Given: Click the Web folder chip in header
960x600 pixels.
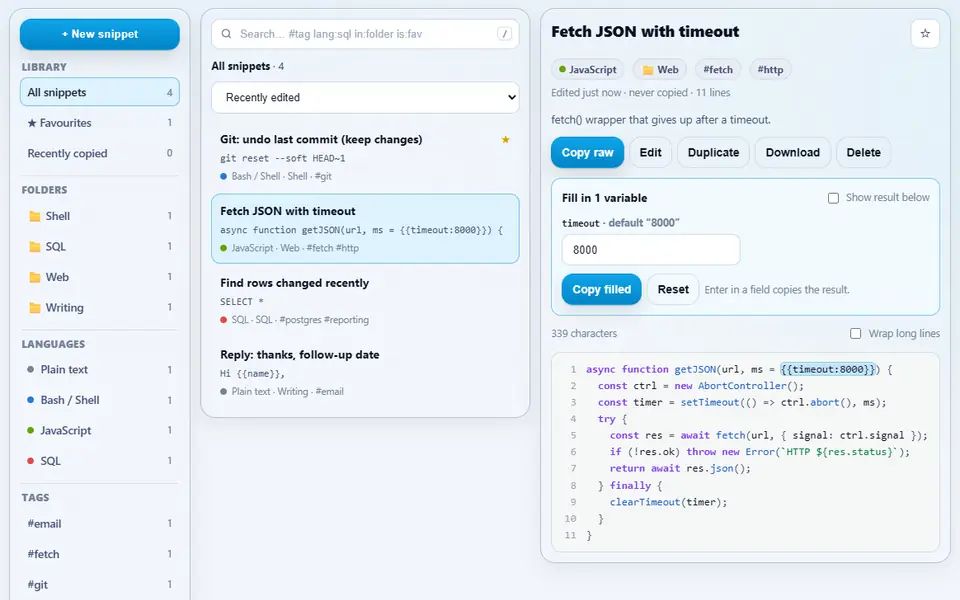Looking at the screenshot, I should (x=660, y=70).
